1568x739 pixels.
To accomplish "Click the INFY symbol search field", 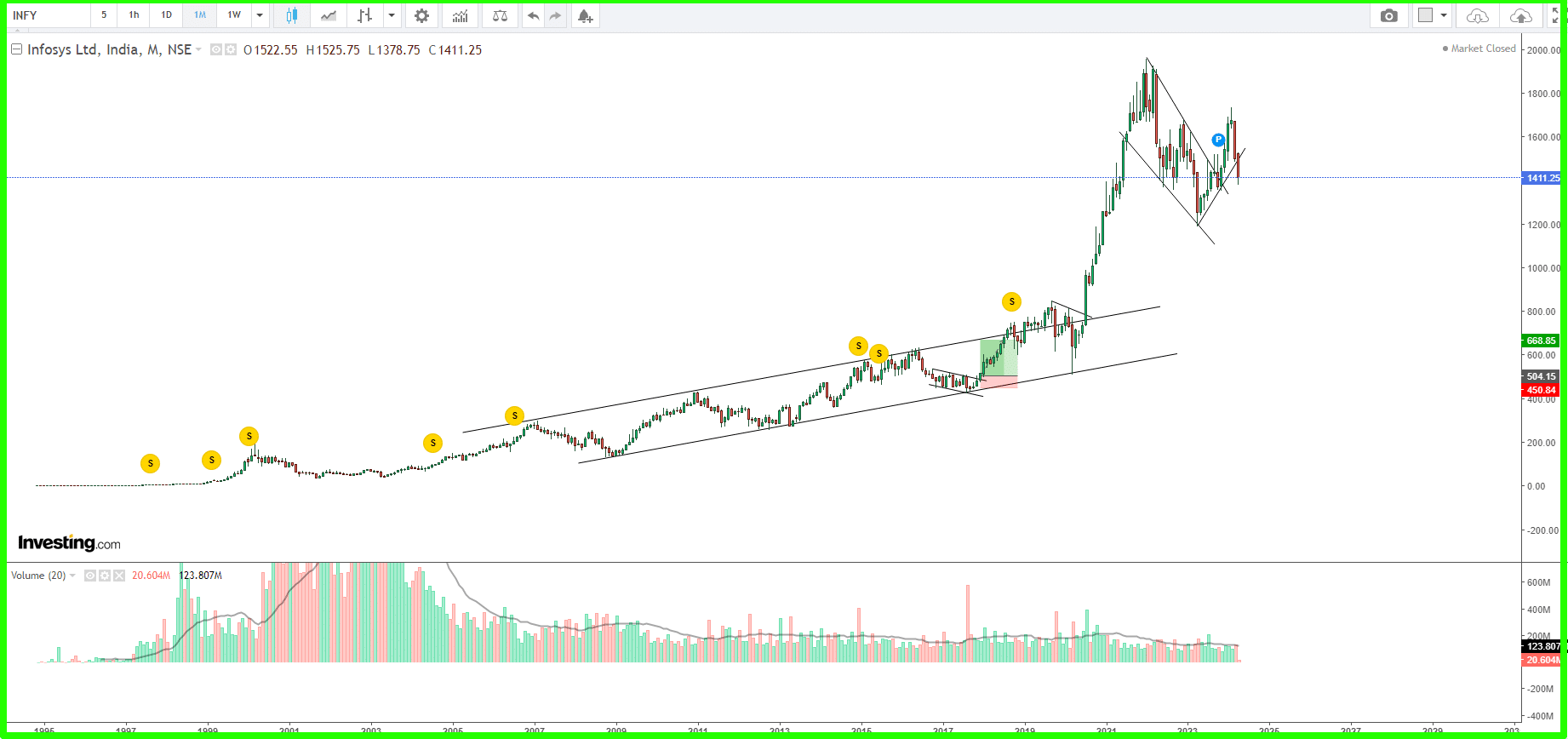I will tap(48, 15).
